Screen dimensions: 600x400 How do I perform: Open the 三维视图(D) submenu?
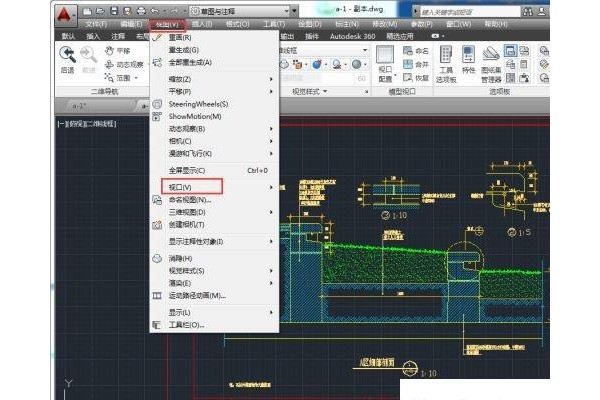pyautogui.click(x=214, y=212)
